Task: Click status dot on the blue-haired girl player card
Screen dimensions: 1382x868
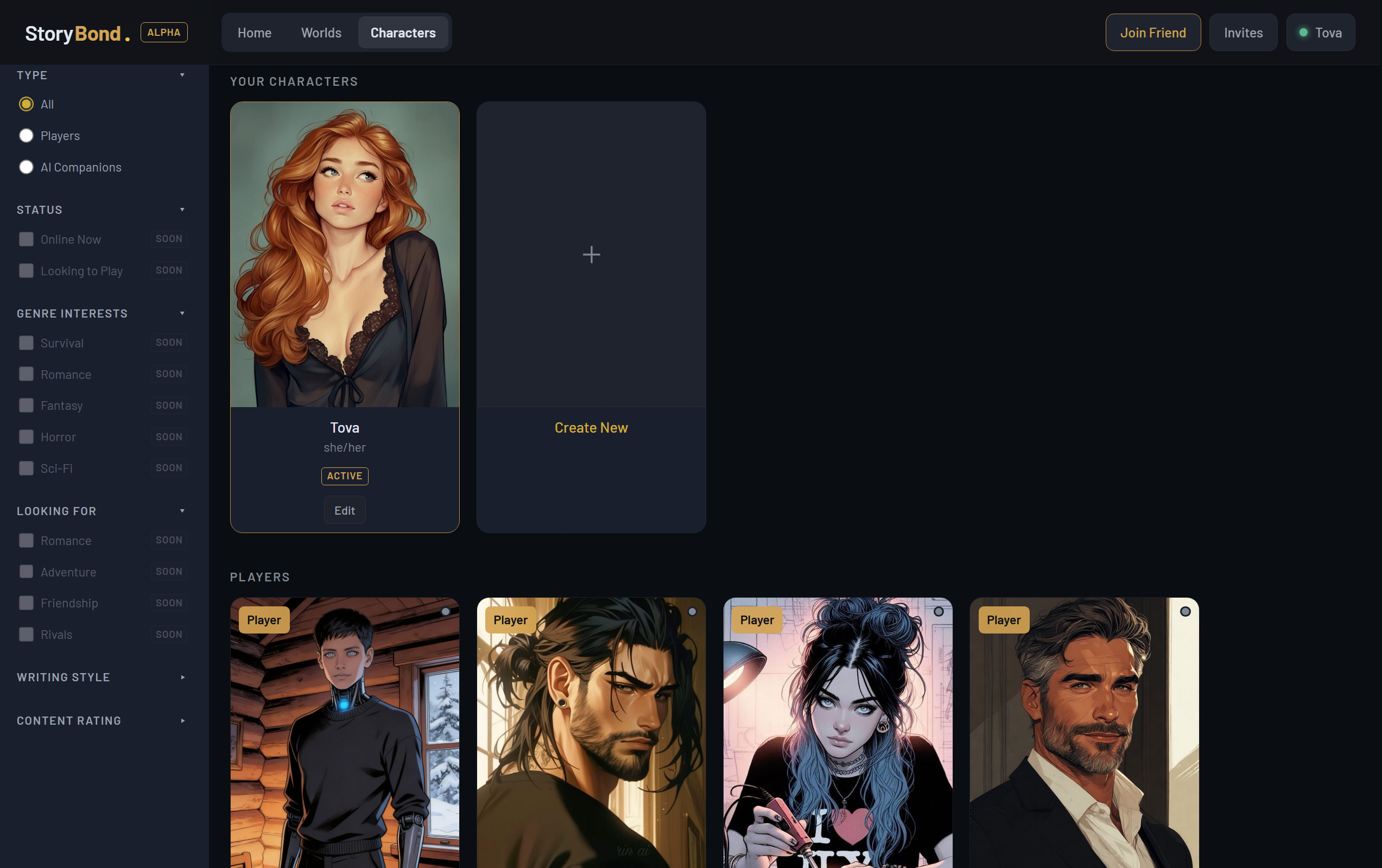Action: tap(939, 611)
